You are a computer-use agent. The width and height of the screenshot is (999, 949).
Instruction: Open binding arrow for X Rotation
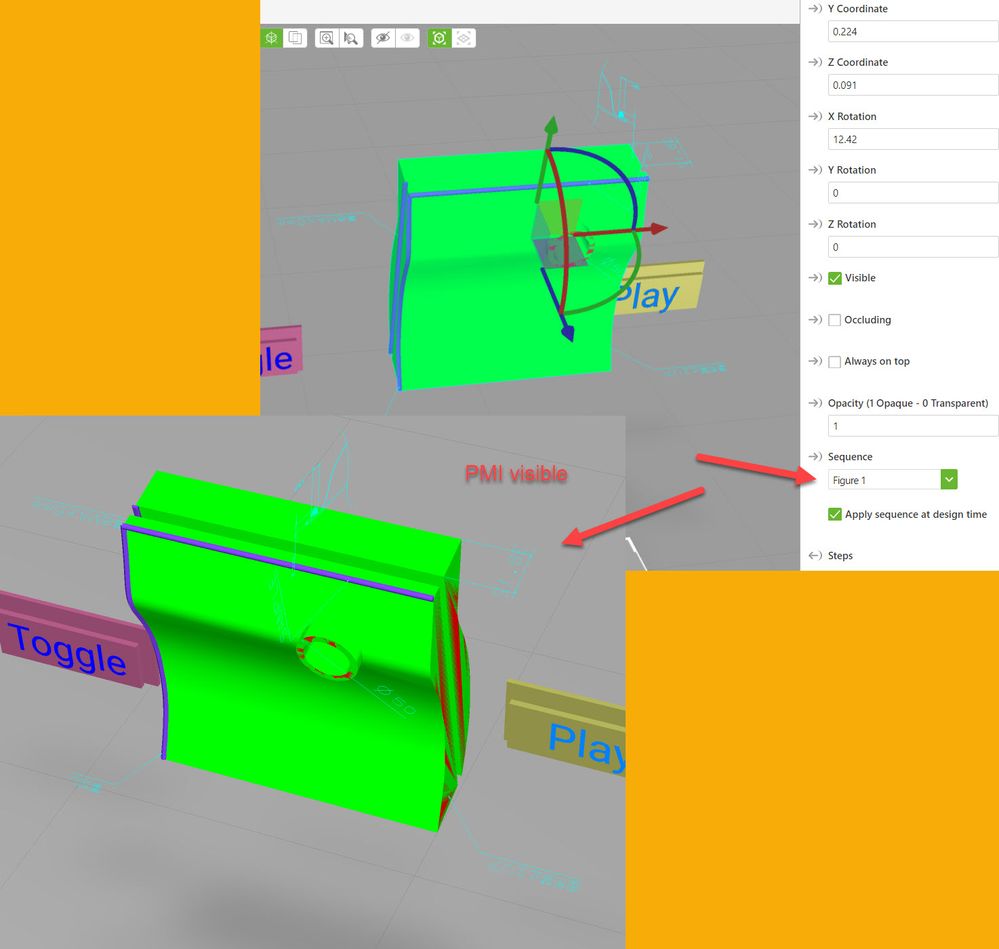pos(815,117)
